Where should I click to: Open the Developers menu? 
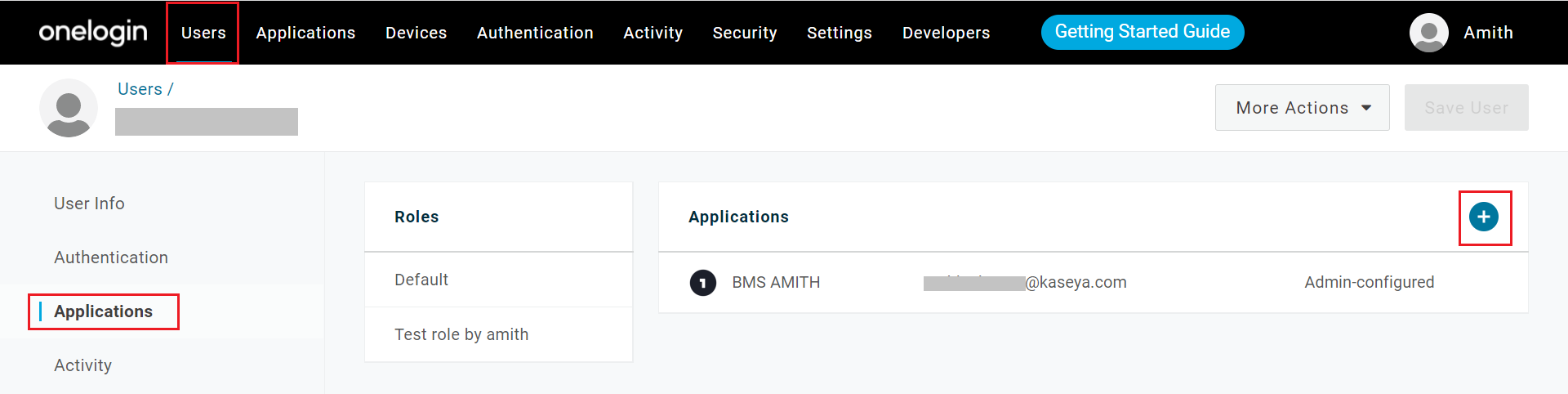pyautogui.click(x=946, y=33)
